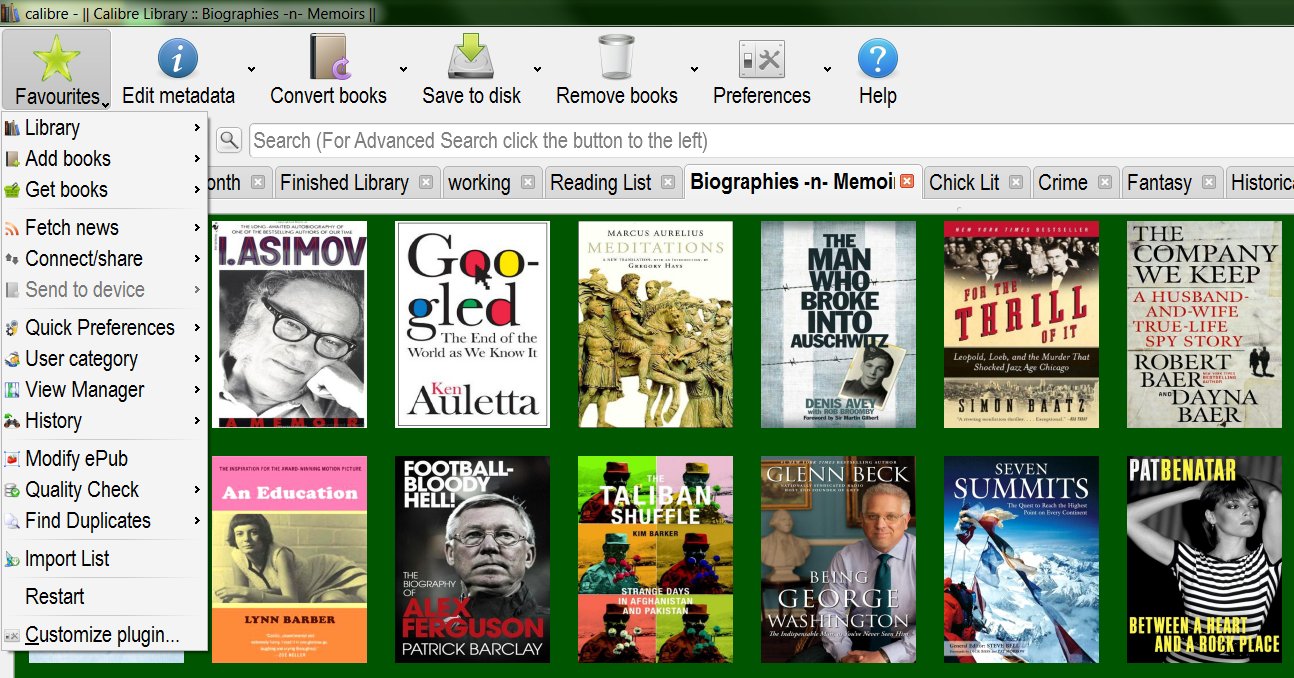Viewport: 1294px width, 678px height.
Task: Close the Reading List tab
Action: click(669, 182)
